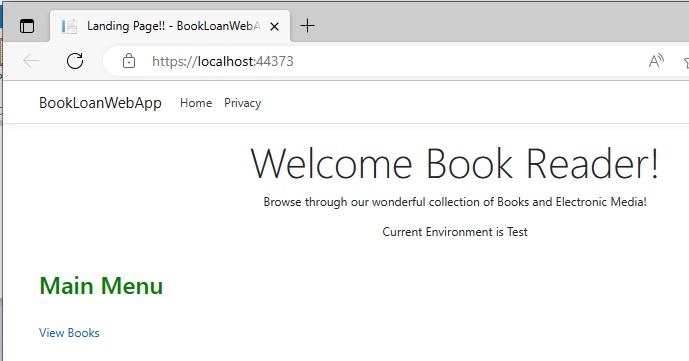The width and height of the screenshot is (689, 361).
Task: Select the Browse through our collection sentence
Action: pos(455,202)
